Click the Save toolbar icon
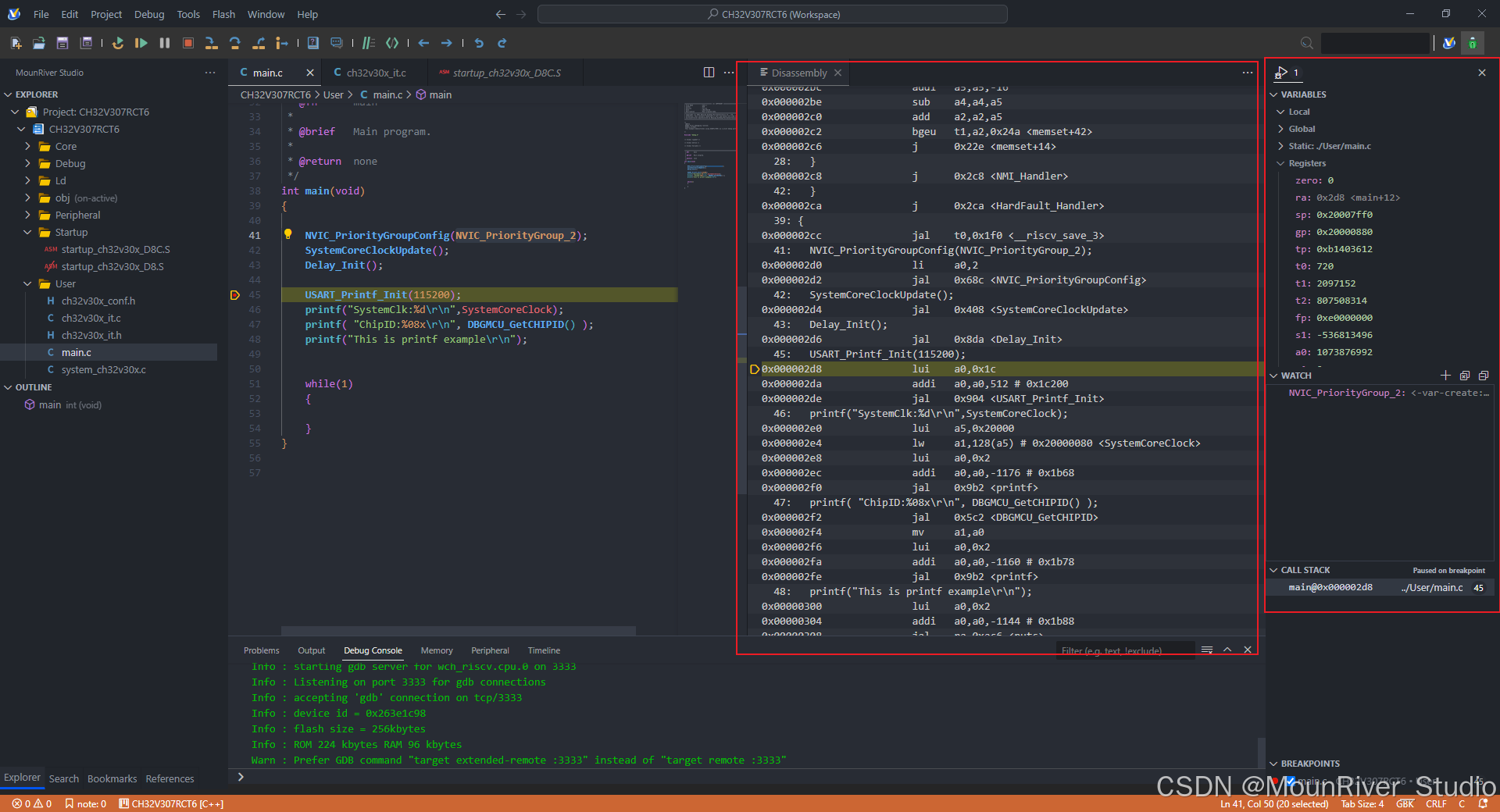The width and height of the screenshot is (1500, 812). 62,43
